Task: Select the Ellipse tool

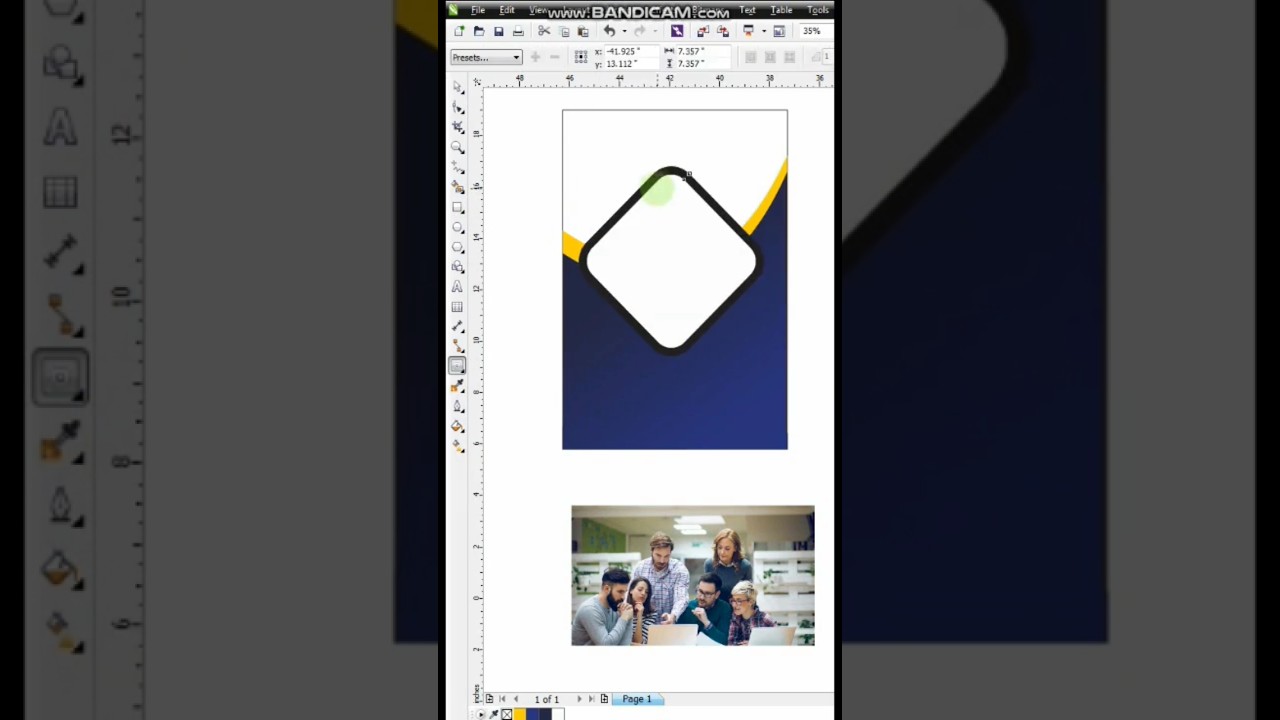Action: [x=458, y=227]
